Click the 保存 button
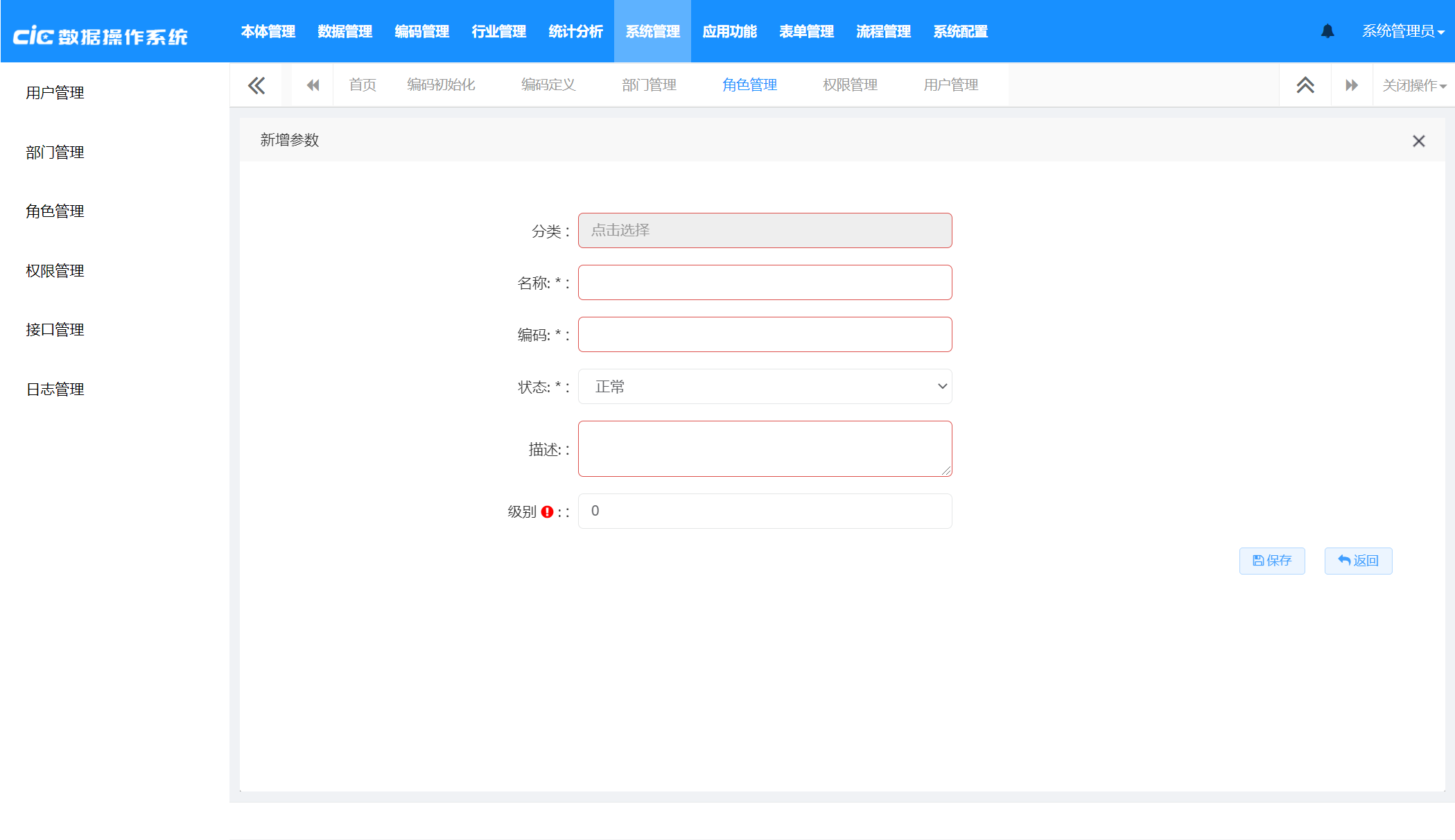 pyautogui.click(x=1271, y=561)
